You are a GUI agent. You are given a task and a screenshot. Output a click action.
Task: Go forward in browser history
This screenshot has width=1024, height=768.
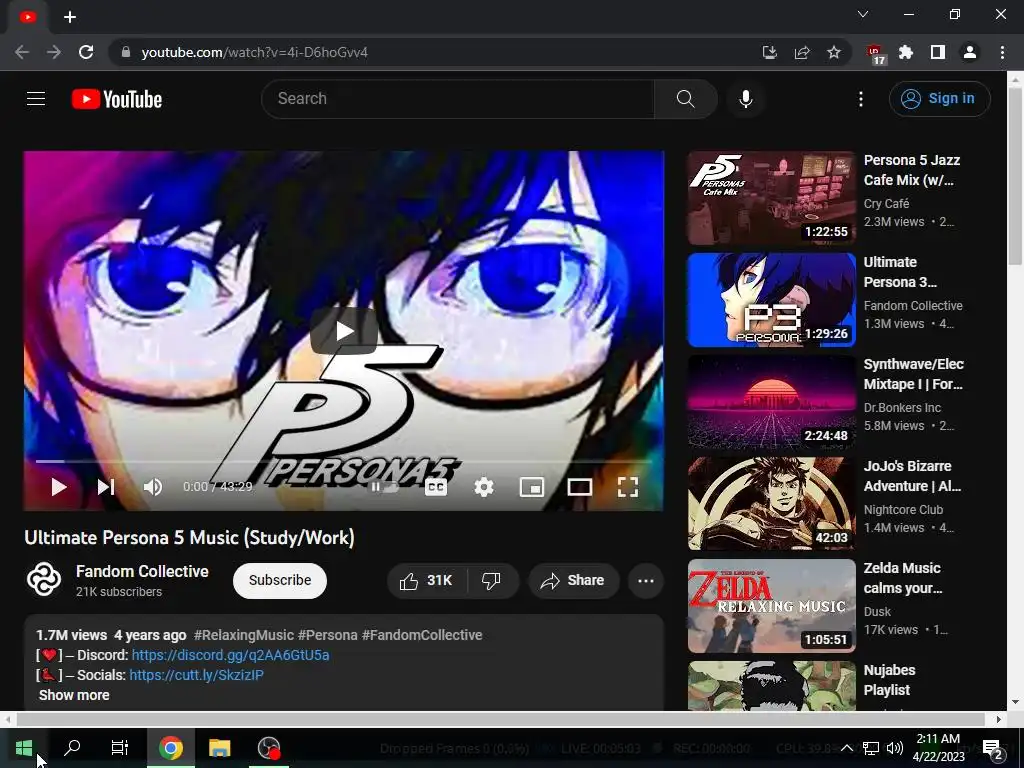tap(54, 52)
